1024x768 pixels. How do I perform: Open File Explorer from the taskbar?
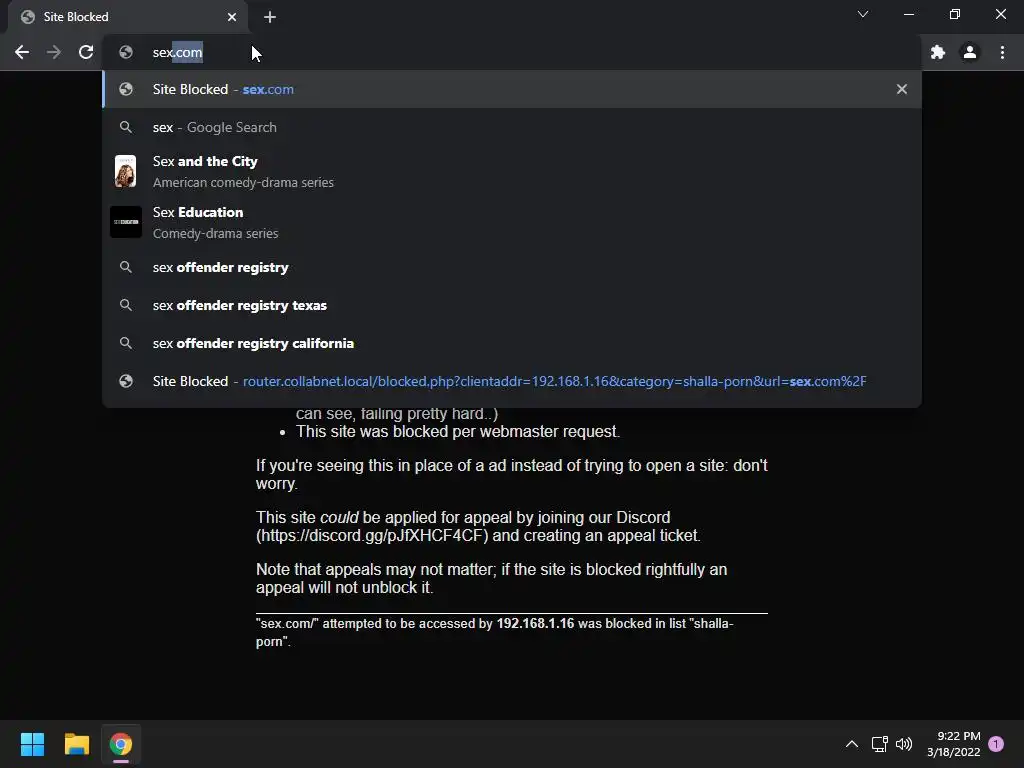(x=76, y=744)
